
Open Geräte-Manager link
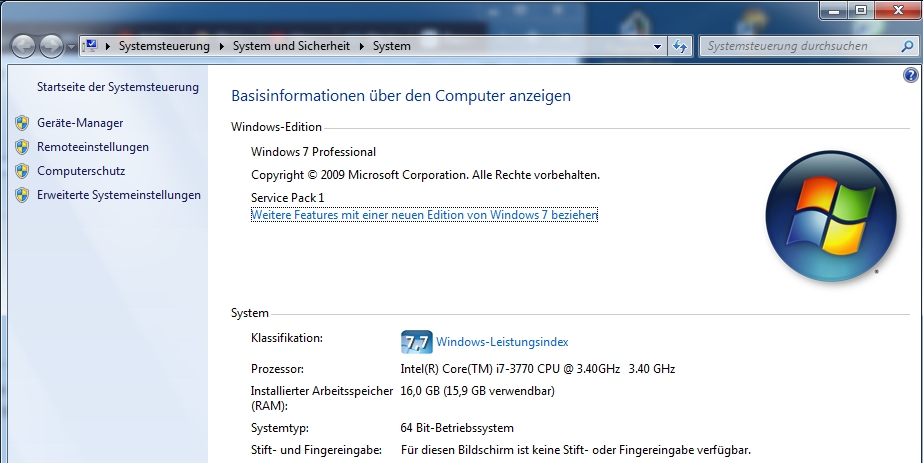tap(80, 123)
